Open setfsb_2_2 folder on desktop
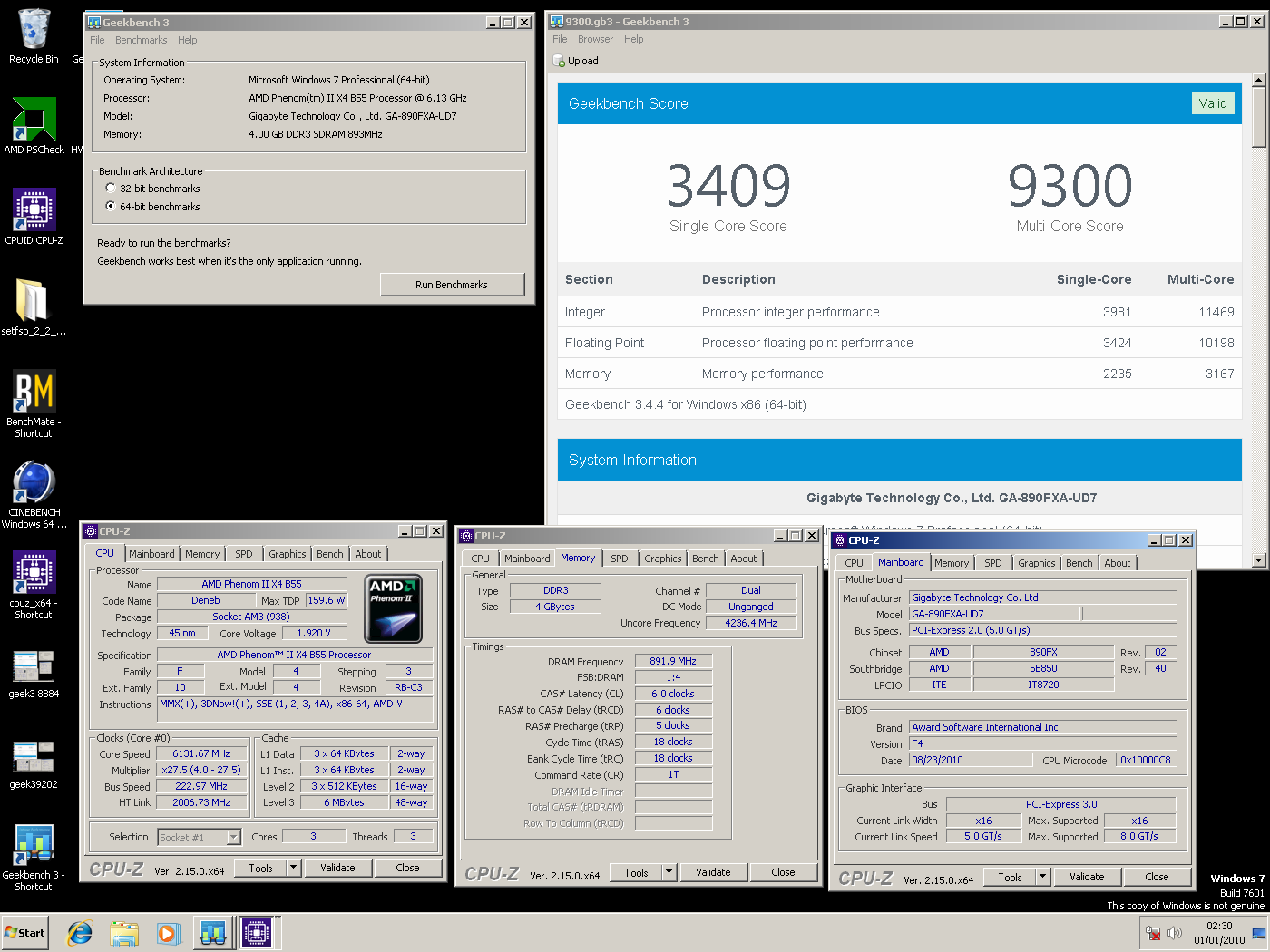The width and height of the screenshot is (1270, 952). pos(34,306)
